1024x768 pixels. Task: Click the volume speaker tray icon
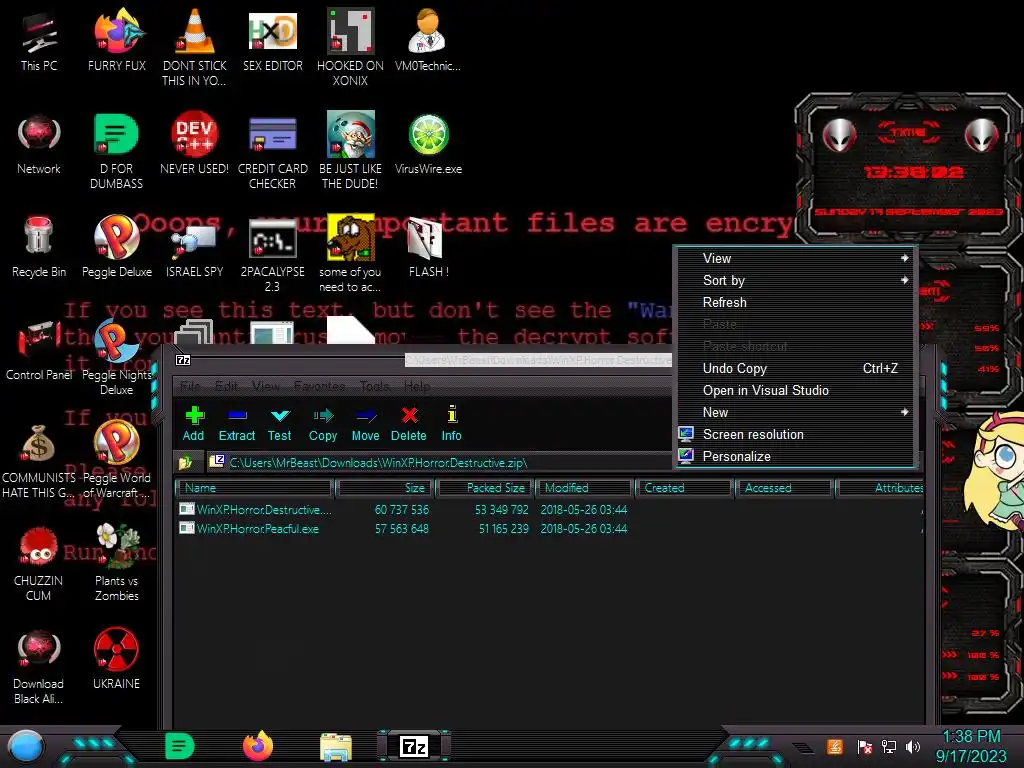[913, 746]
